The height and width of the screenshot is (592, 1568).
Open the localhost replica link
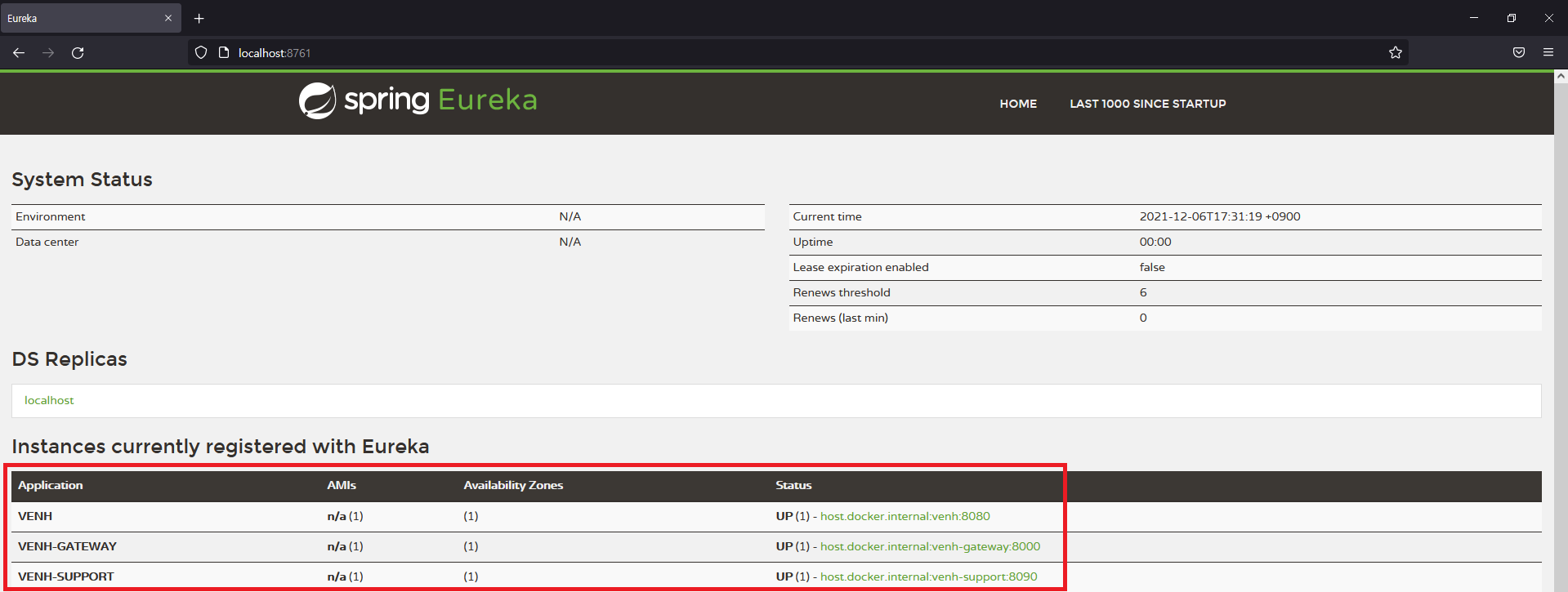pyautogui.click(x=49, y=400)
